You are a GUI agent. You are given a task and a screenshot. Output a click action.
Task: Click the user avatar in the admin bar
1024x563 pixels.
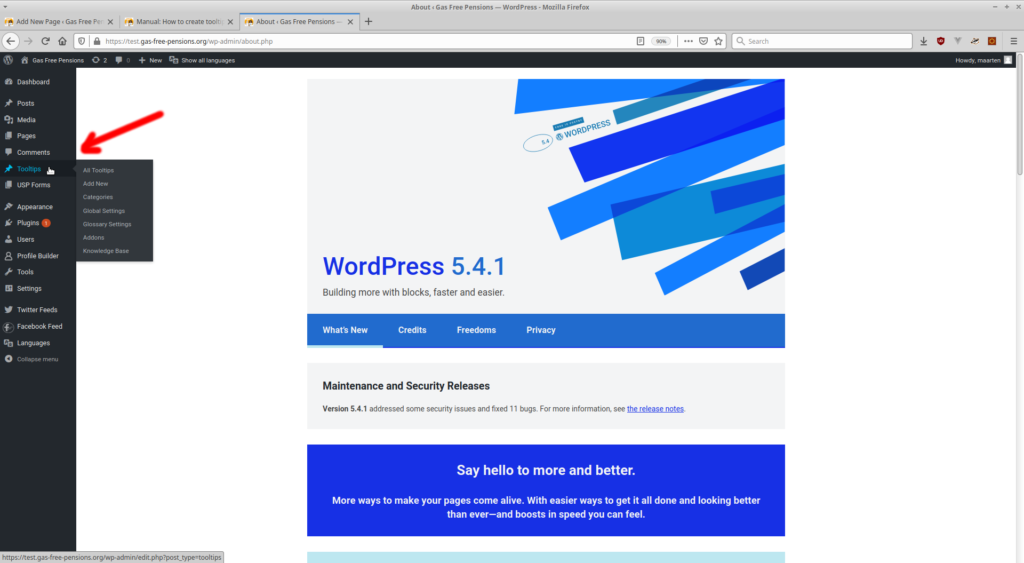click(1008, 60)
